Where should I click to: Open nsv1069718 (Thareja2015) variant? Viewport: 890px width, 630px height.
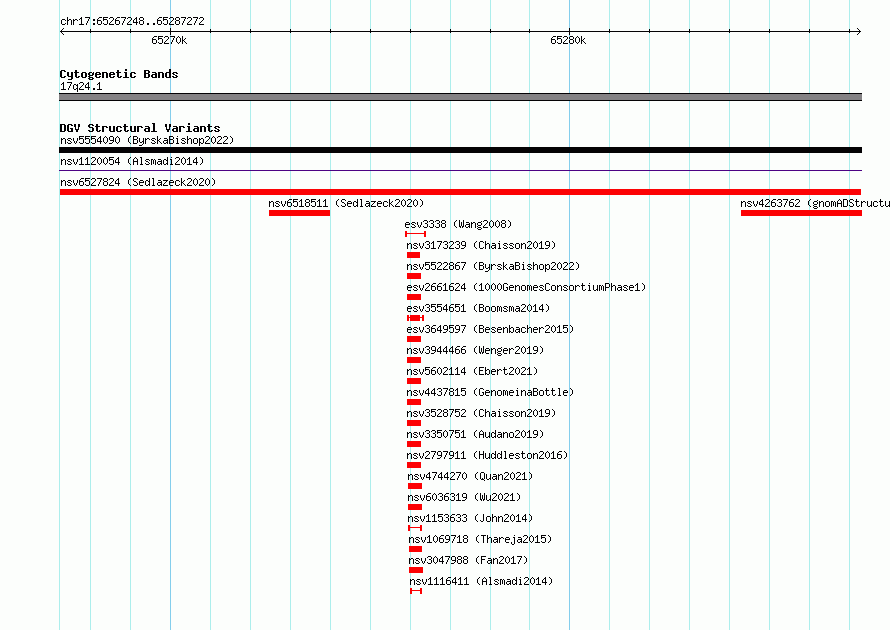click(x=480, y=539)
